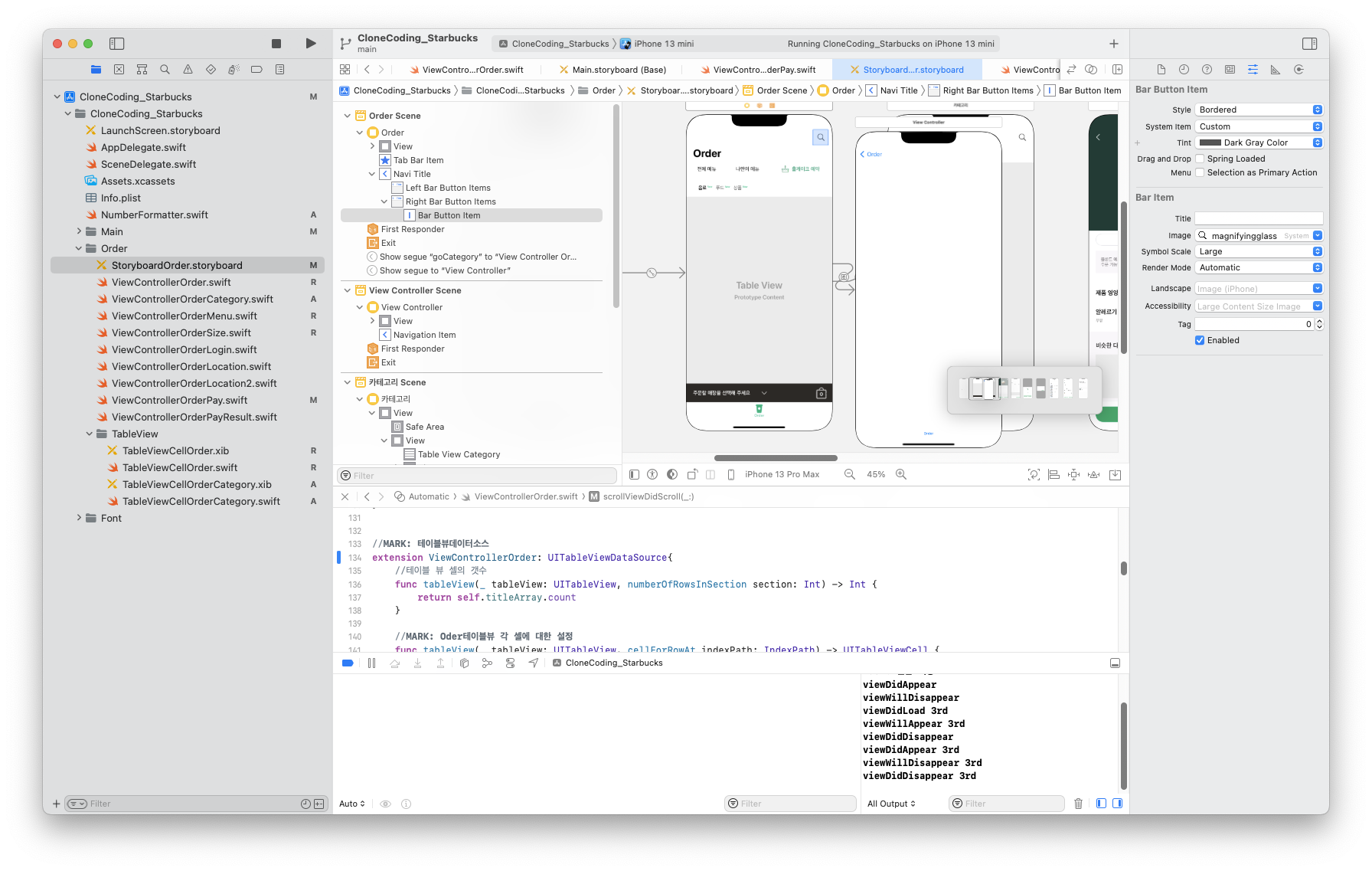Open the All Output console dropdown
Image resolution: width=1372 pixels, height=871 pixels.
pos(891,804)
